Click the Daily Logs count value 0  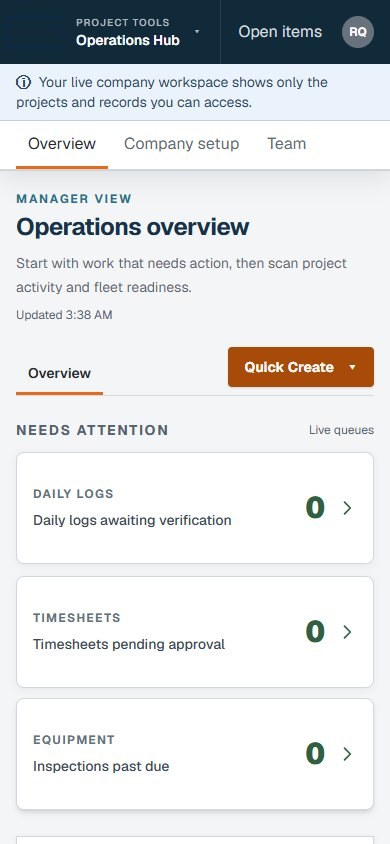315,508
